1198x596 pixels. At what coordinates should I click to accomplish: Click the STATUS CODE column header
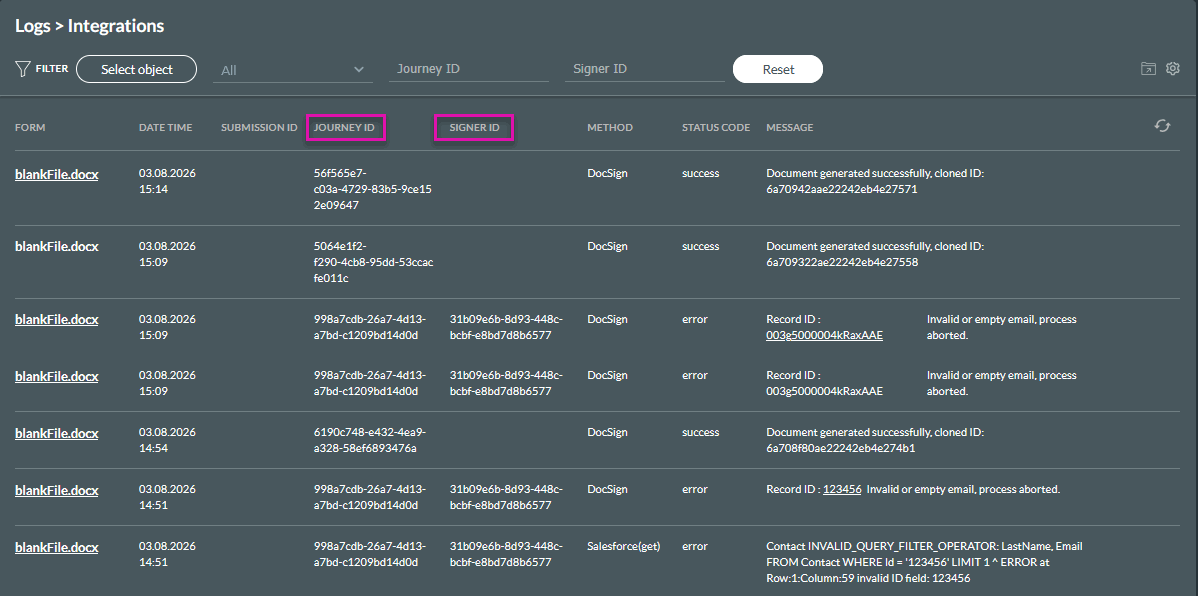point(716,128)
